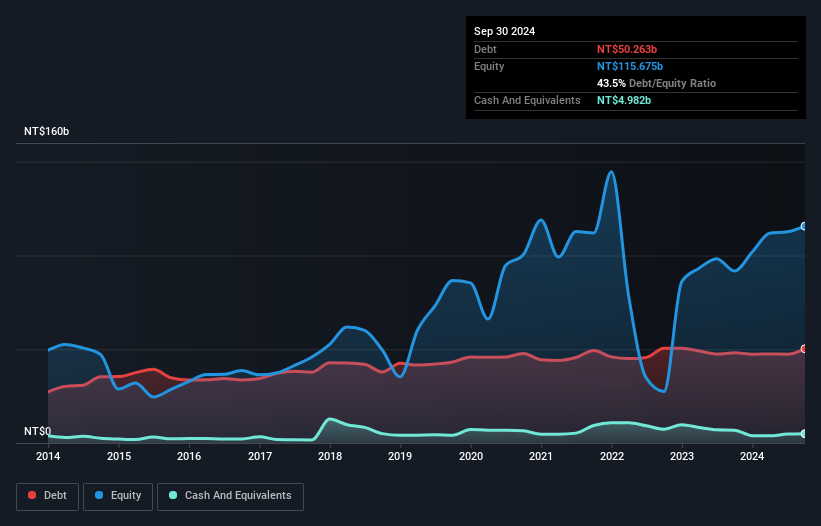Click the blue dot in Equity legend
This screenshot has width=821, height=526.
point(99,495)
